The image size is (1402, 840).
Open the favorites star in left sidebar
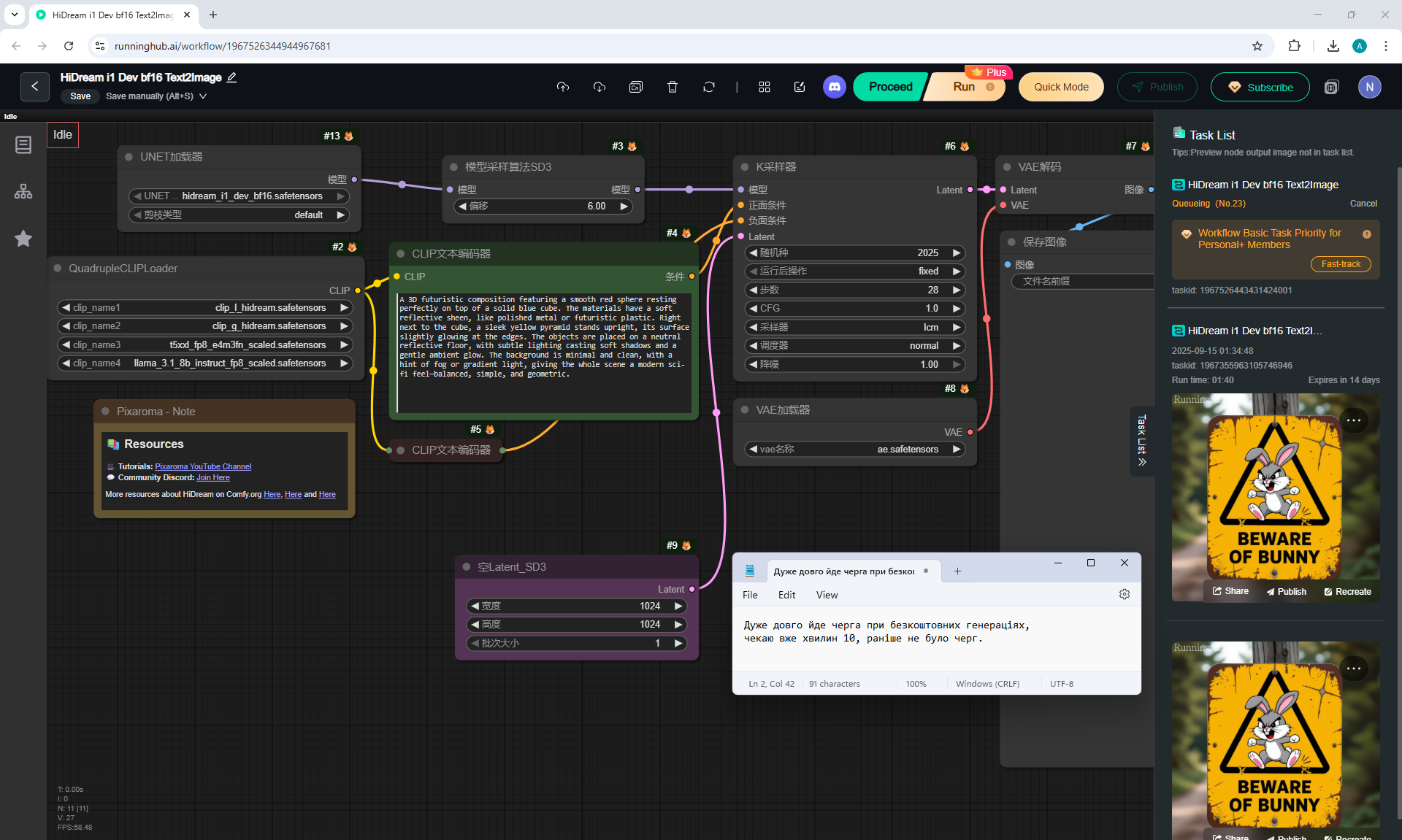click(23, 239)
